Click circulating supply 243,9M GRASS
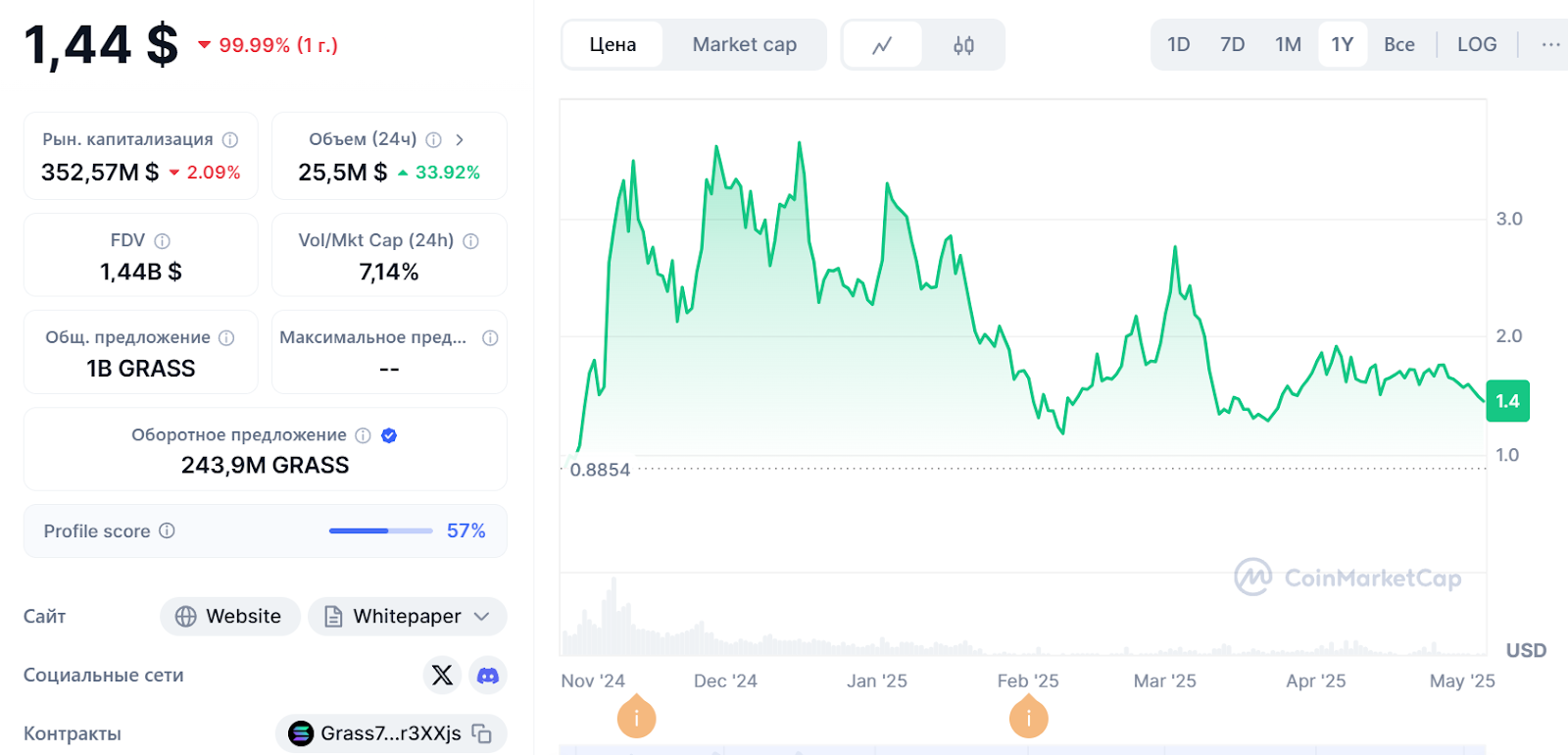 pyautogui.click(x=265, y=465)
